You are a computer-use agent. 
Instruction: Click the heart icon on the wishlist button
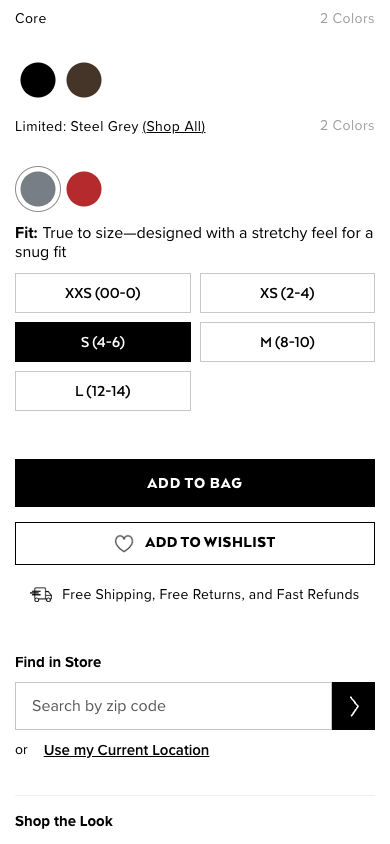(124, 544)
